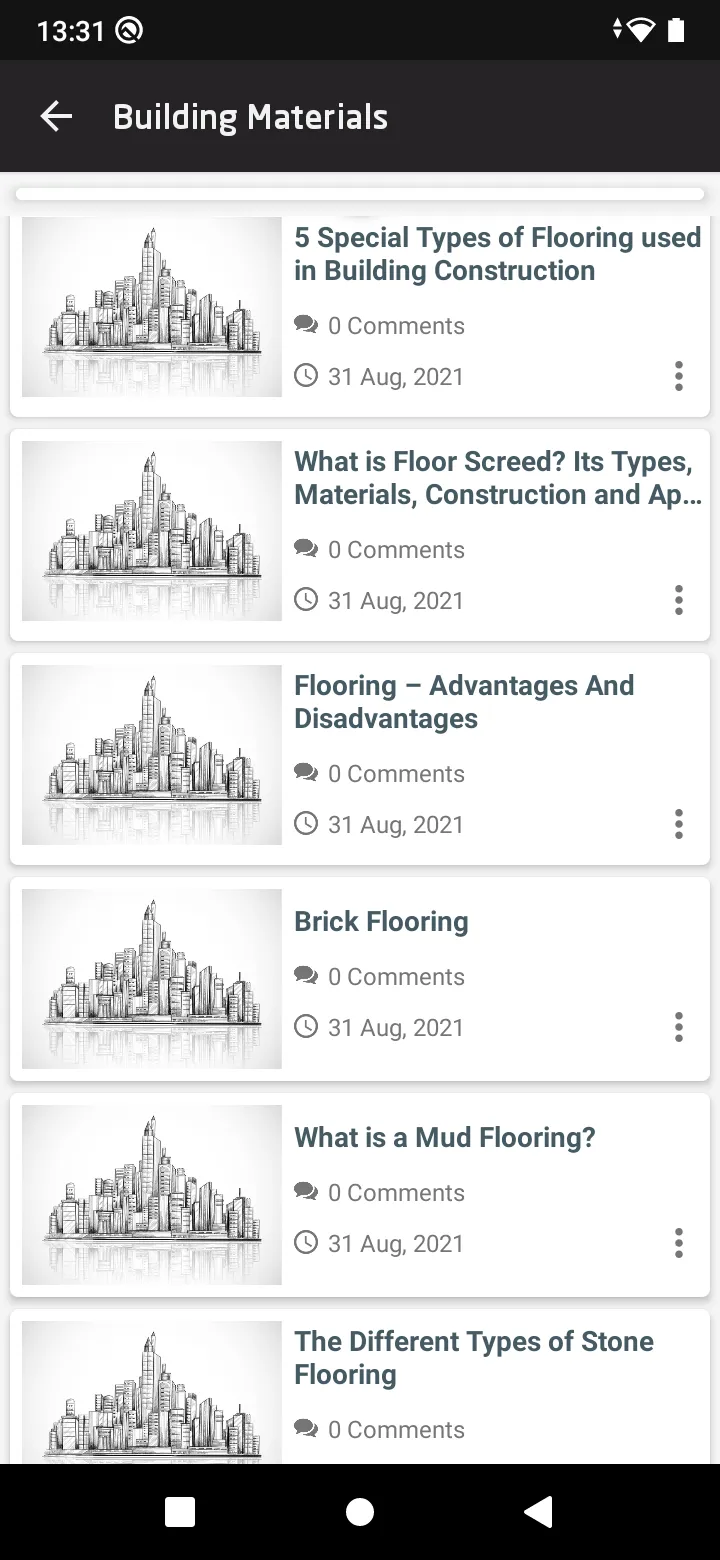The height and width of the screenshot is (1560, 720).
Task: Open overflow menu for Brick Flooring
Action: pos(679,1027)
